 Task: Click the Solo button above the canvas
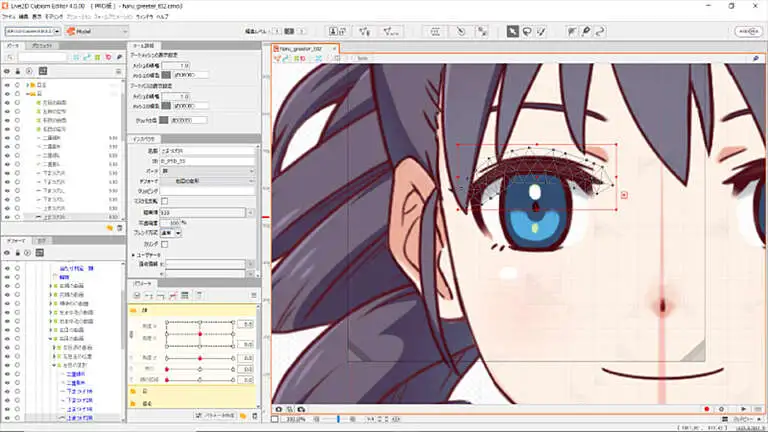click(362, 58)
